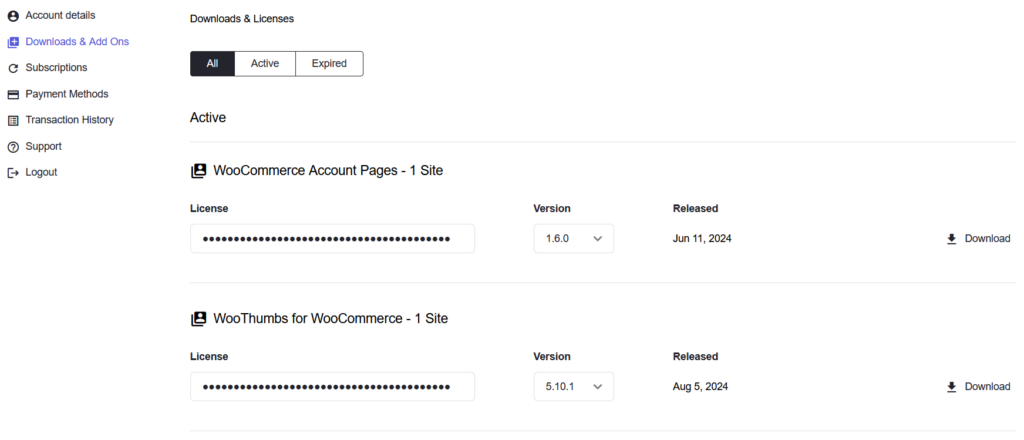Click the Transaction History list icon
Viewport: 1024px width, 440px height.
click(13, 120)
